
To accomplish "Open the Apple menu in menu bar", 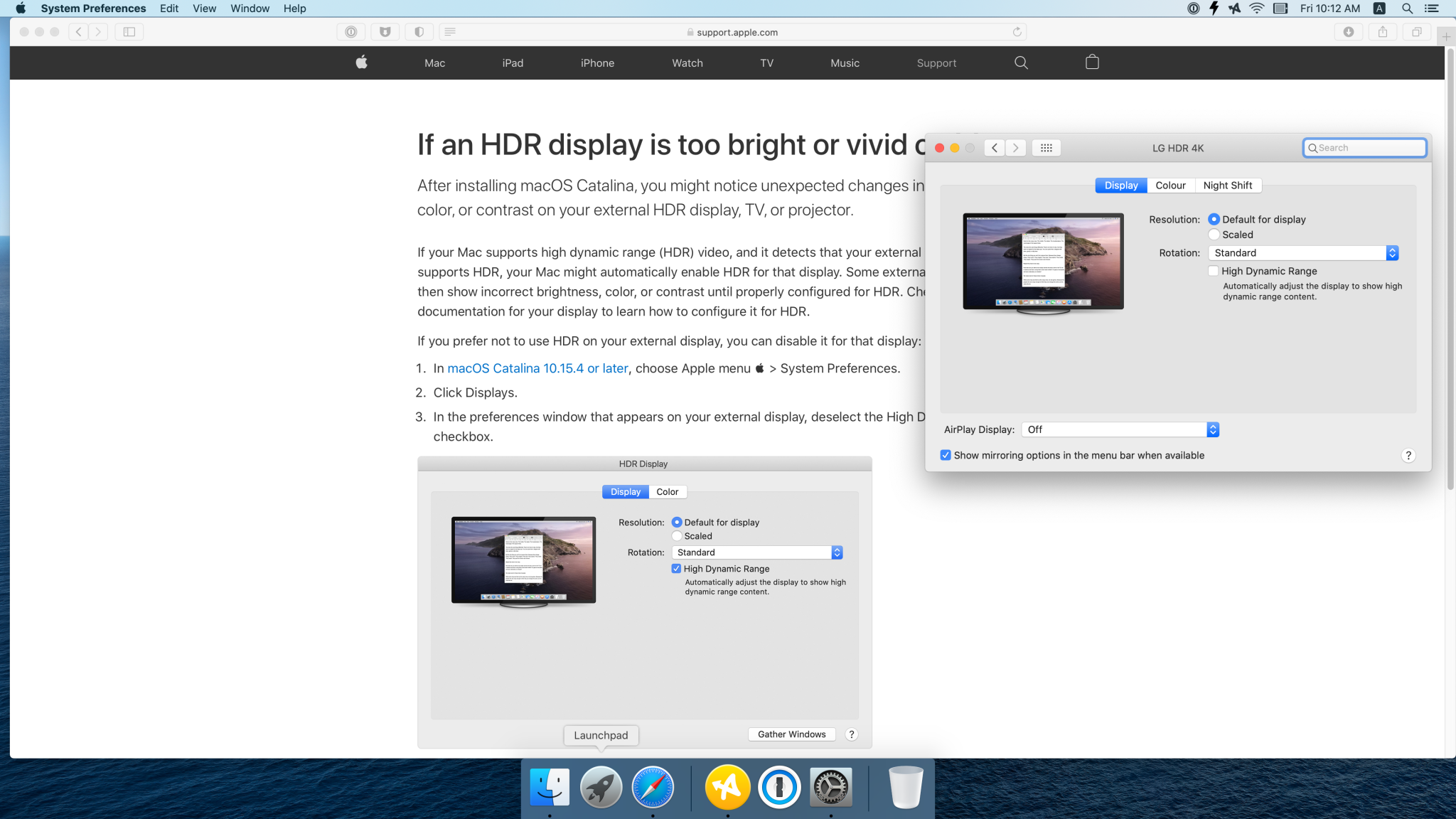I will click(21, 9).
